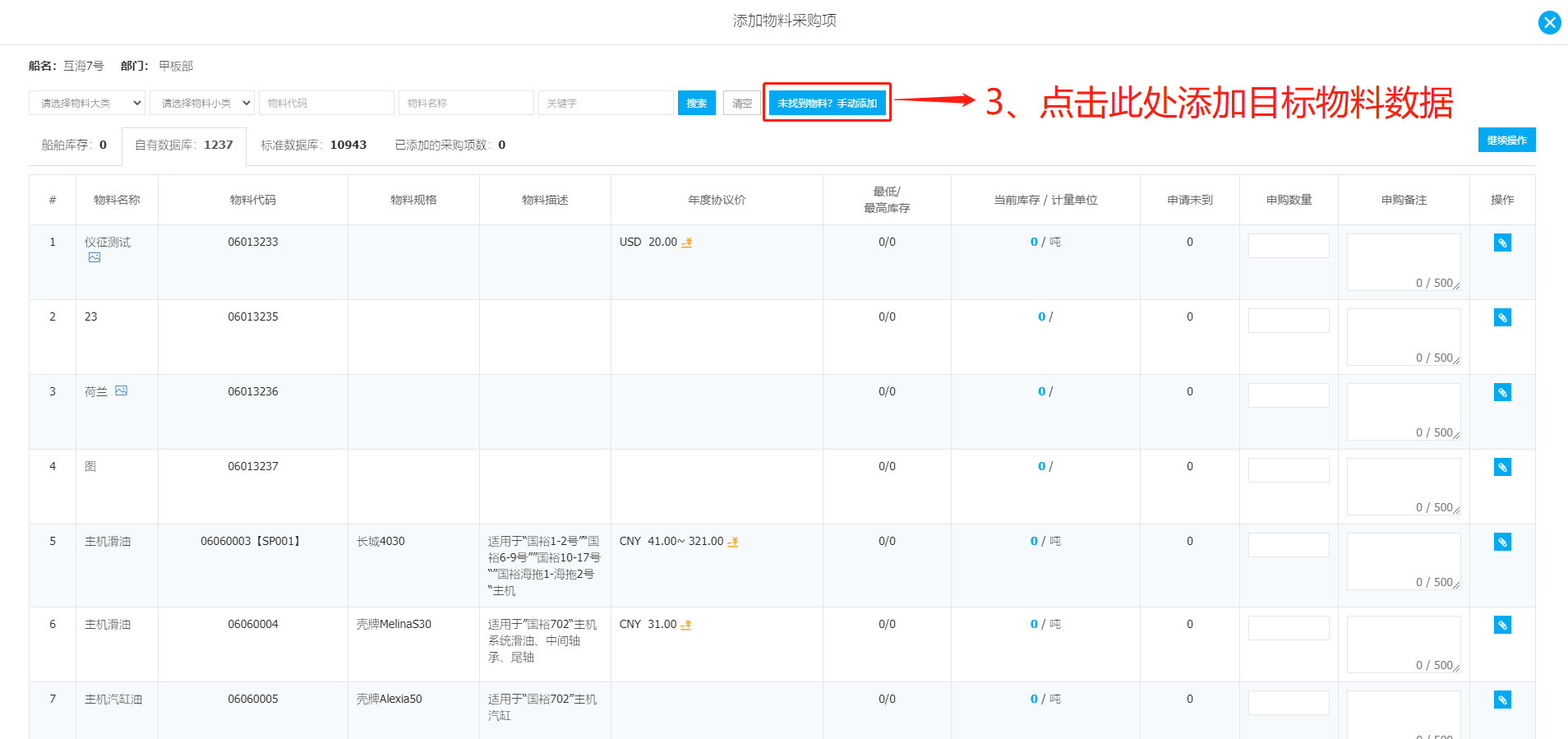Click price detail icon beside CNY 41.00~321.00
Screen dimensions: 1568x739
point(732,542)
